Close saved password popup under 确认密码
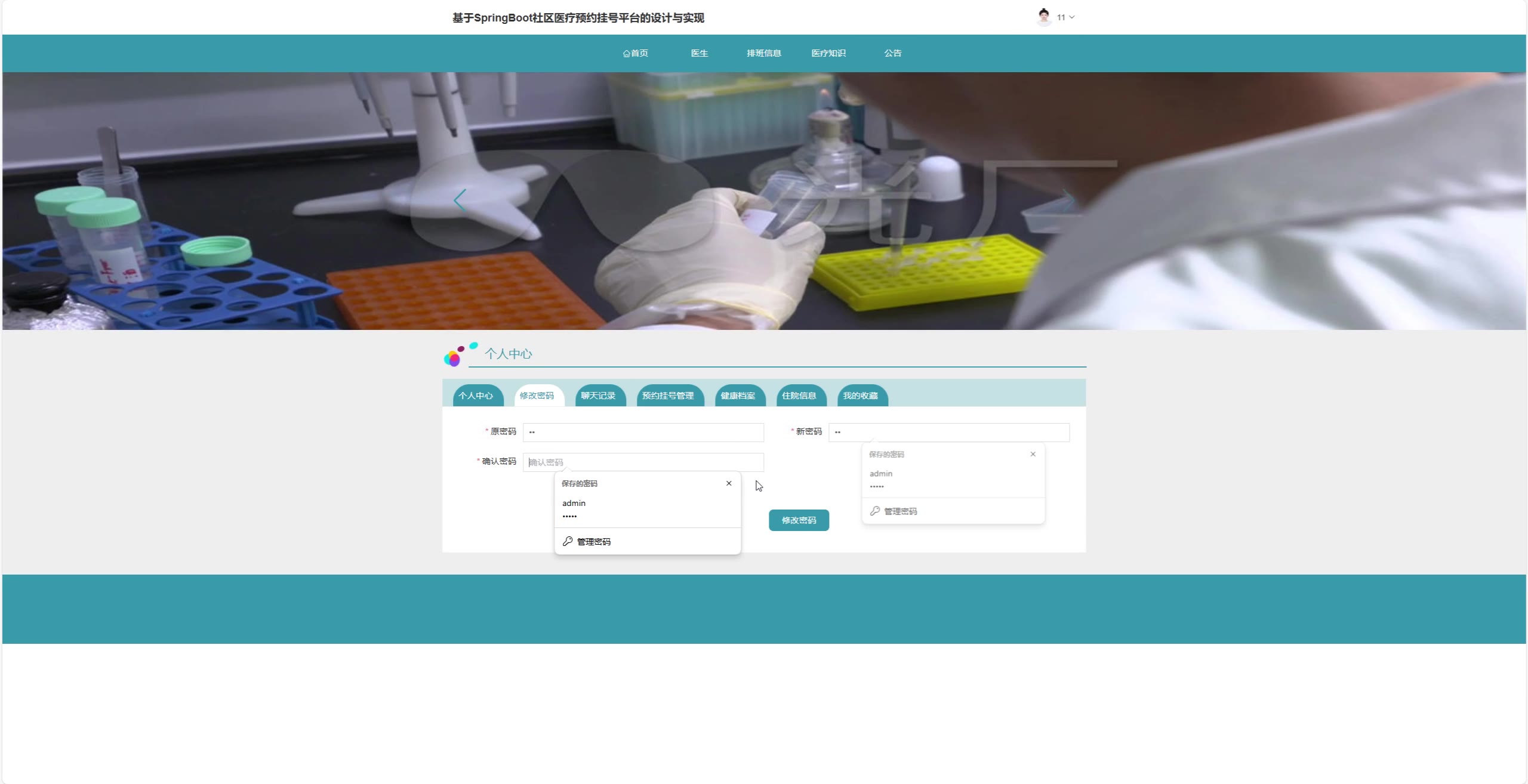 [729, 483]
